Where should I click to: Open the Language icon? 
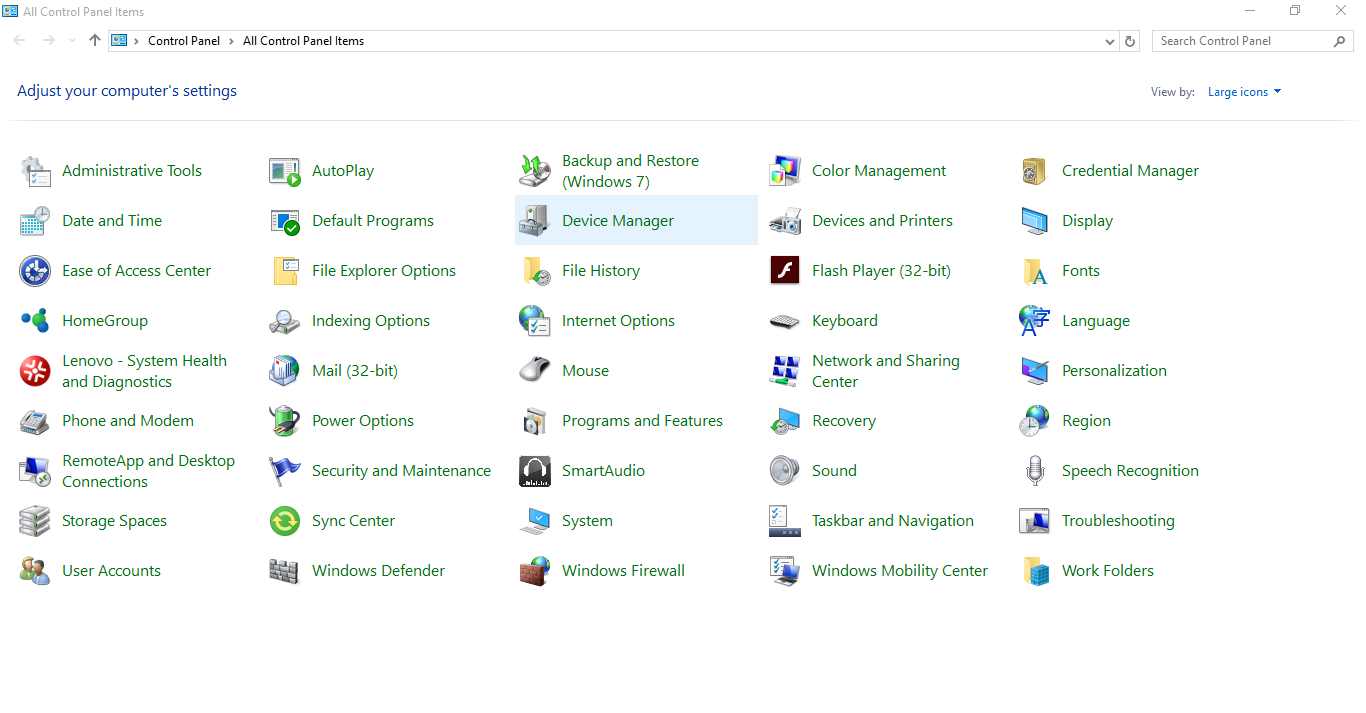point(1035,321)
